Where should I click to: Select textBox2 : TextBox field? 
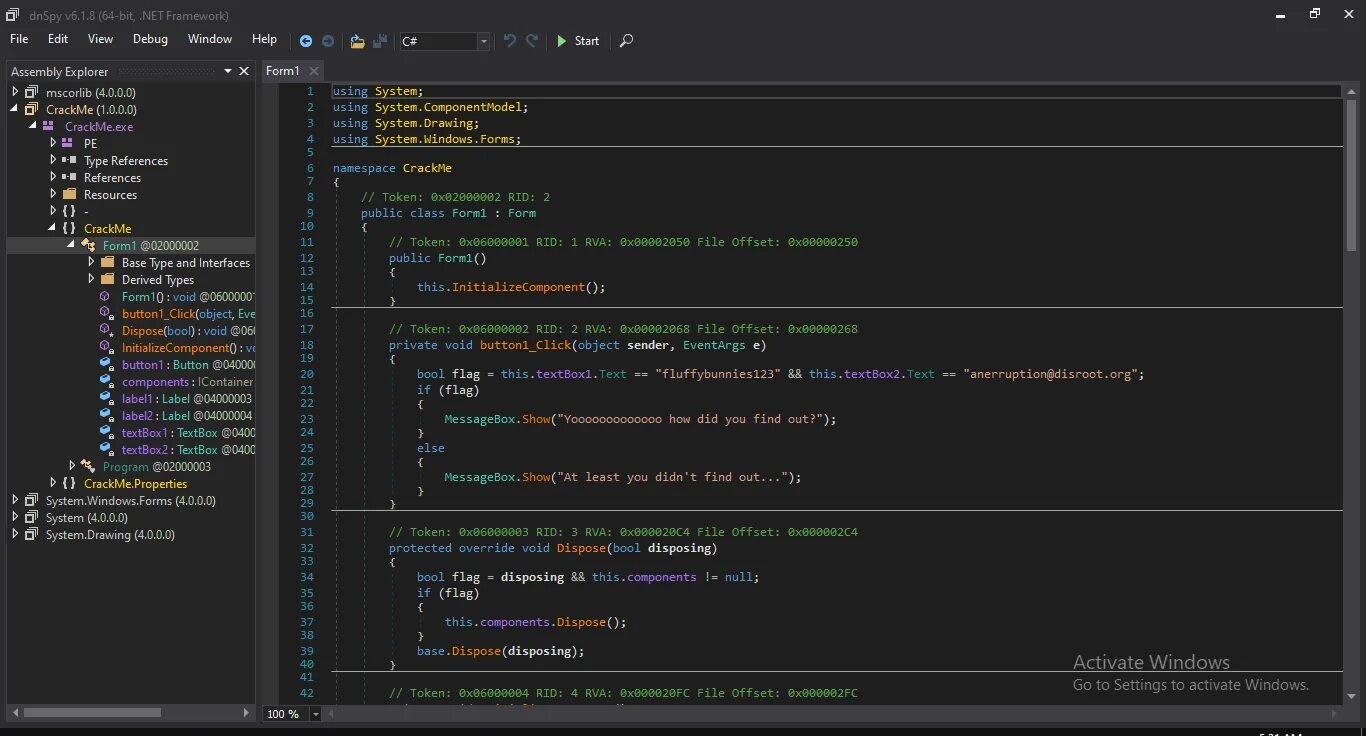point(188,450)
